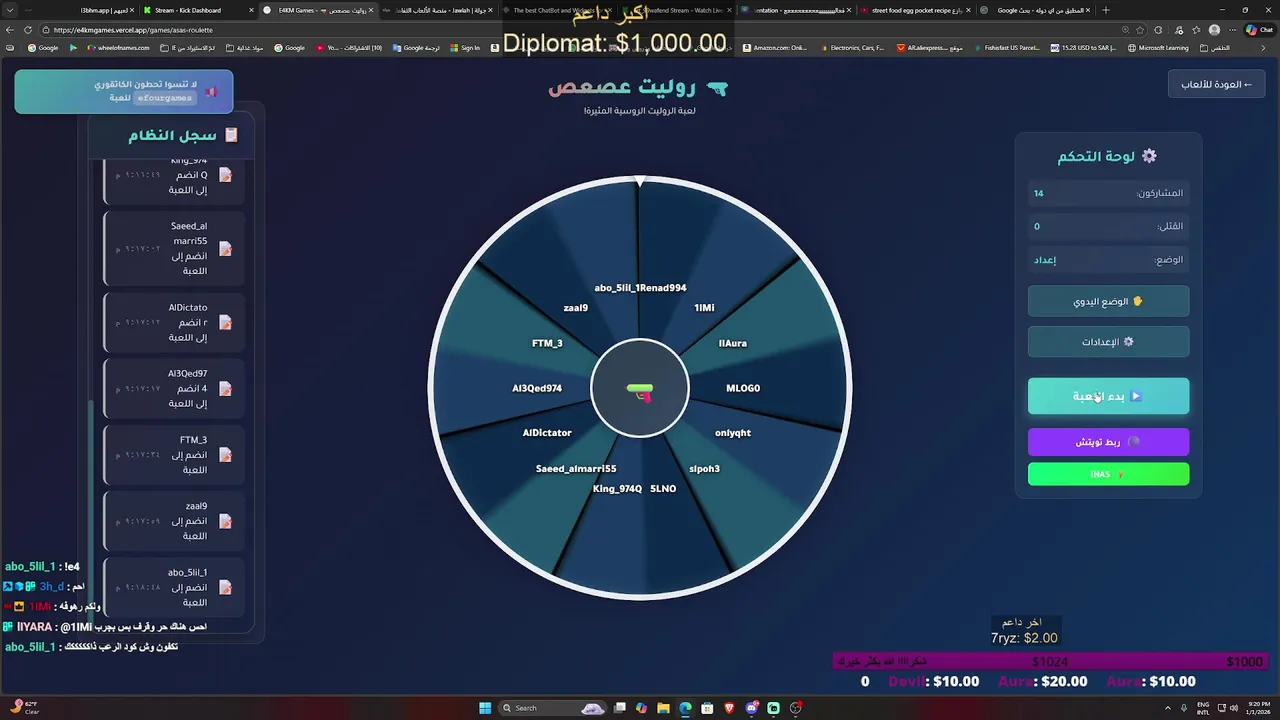Click the back to games button (العودة للألعاب)
The height and width of the screenshot is (720, 1280).
(x=1215, y=84)
